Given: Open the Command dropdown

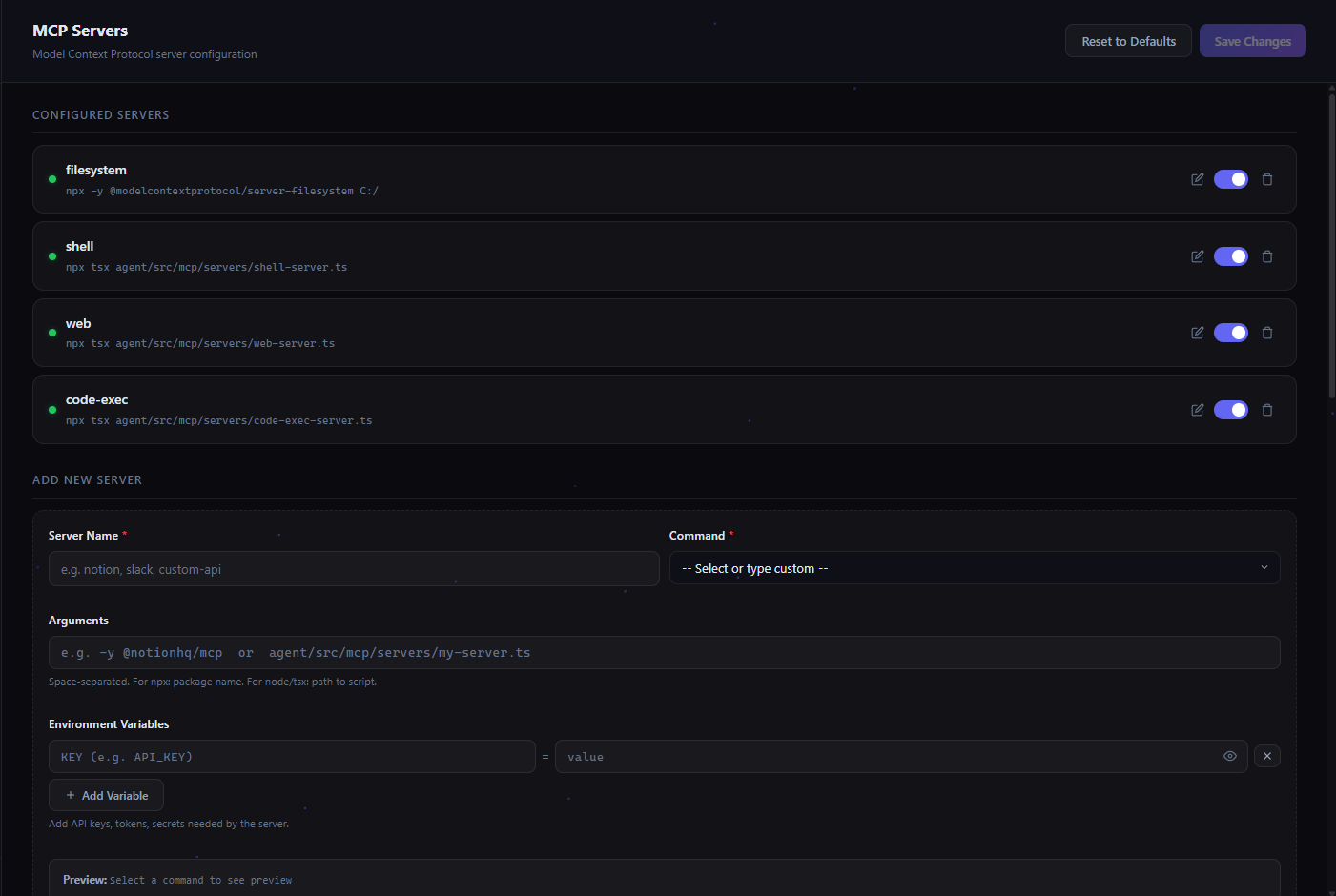Looking at the screenshot, I should pyautogui.click(x=975, y=568).
